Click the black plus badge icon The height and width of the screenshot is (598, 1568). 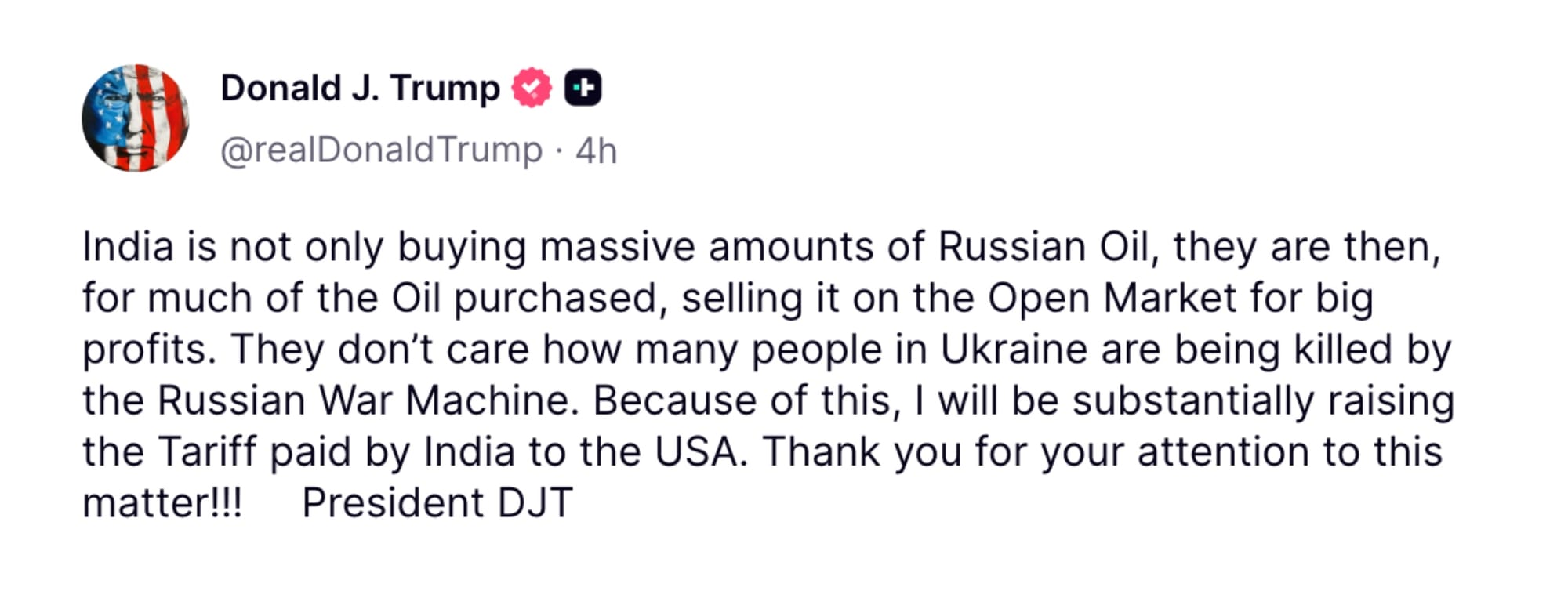pyautogui.click(x=583, y=87)
